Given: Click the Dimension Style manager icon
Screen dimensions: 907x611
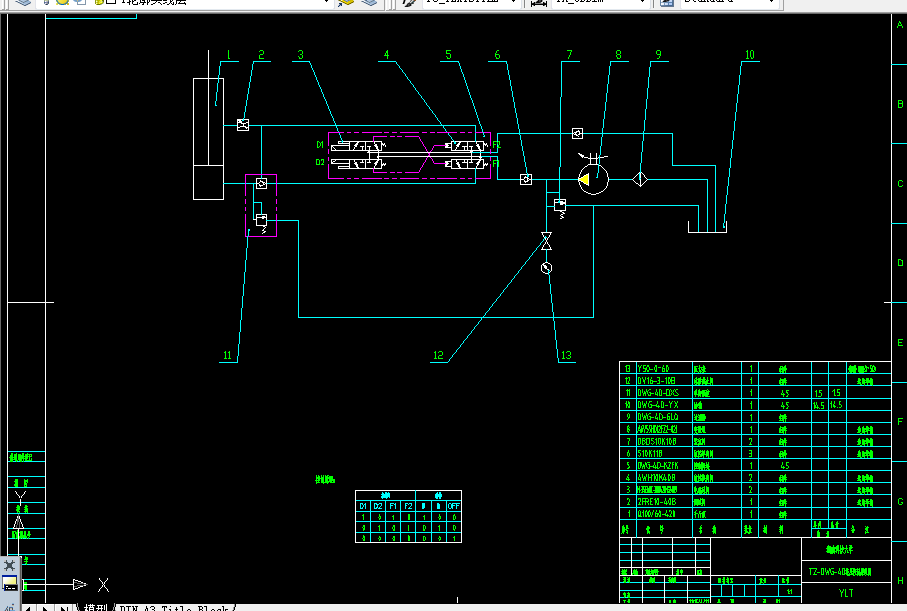Looking at the screenshot, I should (x=536, y=4).
